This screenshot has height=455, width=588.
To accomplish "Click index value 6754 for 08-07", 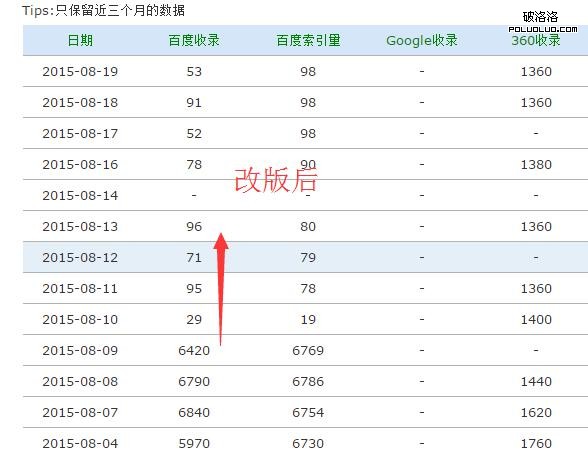I will pyautogui.click(x=308, y=413).
